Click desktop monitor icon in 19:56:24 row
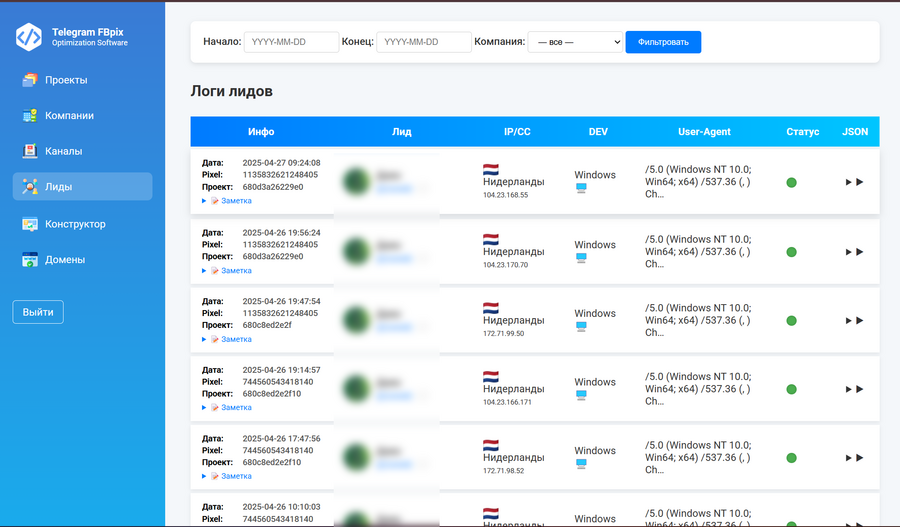This screenshot has height=527, width=900. (581, 258)
